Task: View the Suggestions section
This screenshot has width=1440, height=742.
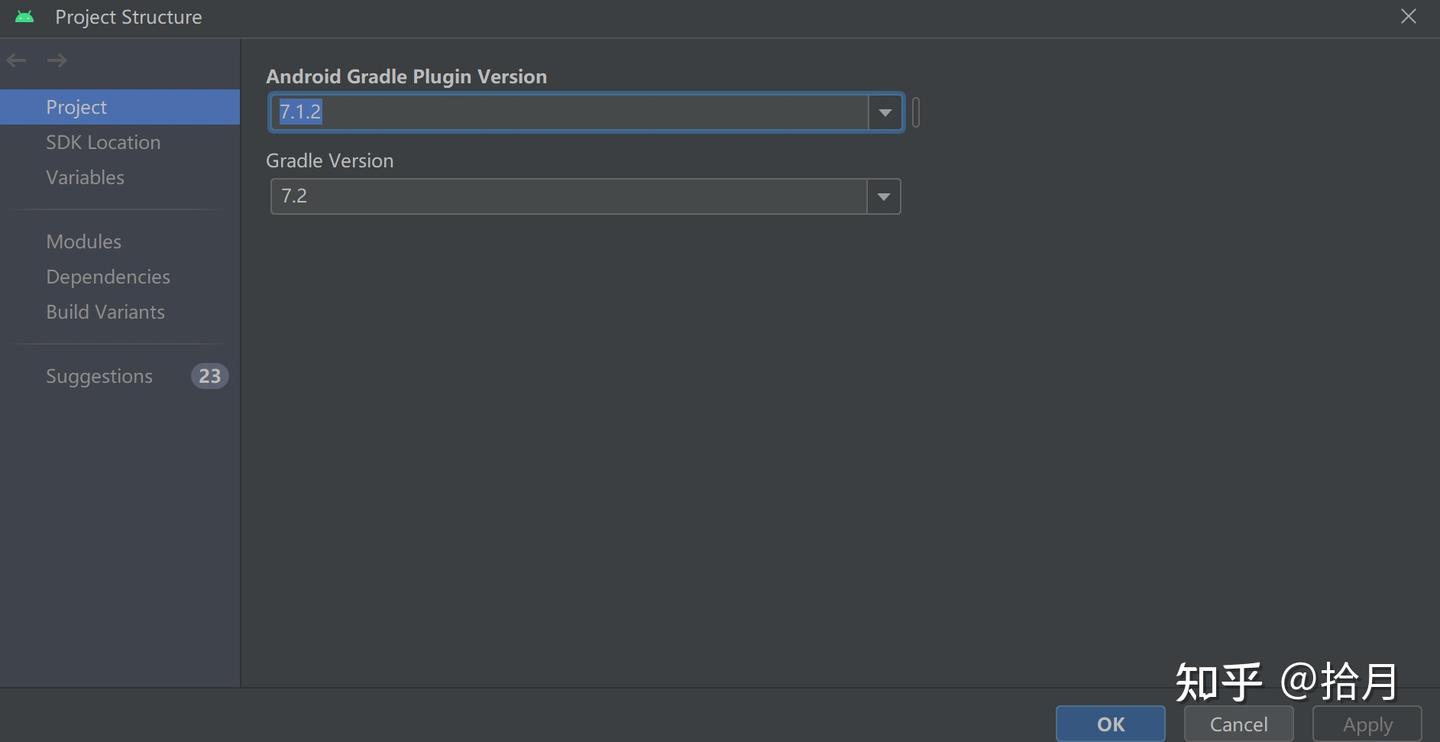Action: (99, 376)
